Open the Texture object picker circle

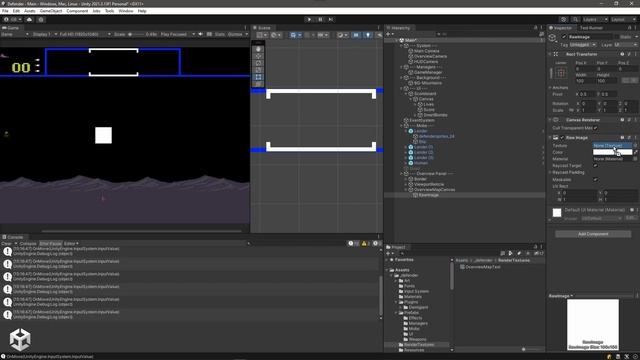(x=635, y=145)
